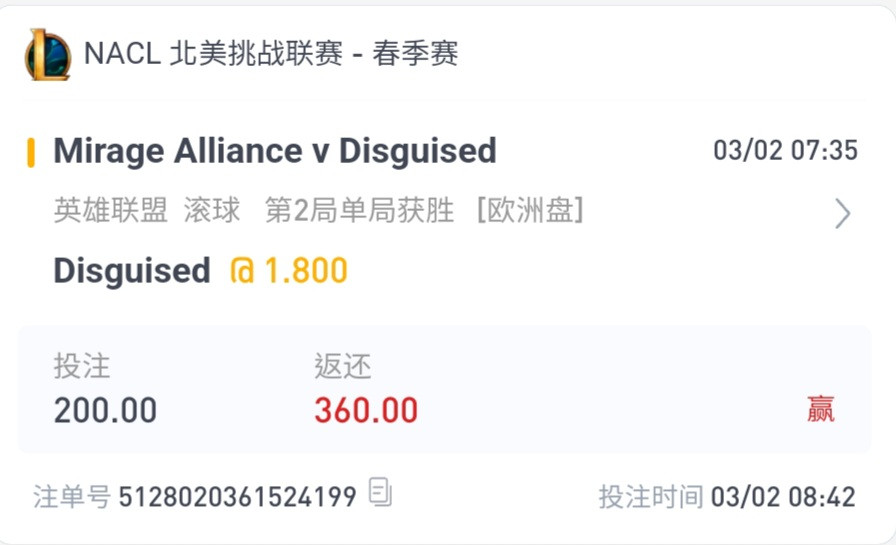Open bet details with the right chevron
Image resolution: width=896 pixels, height=545 pixels.
842,214
